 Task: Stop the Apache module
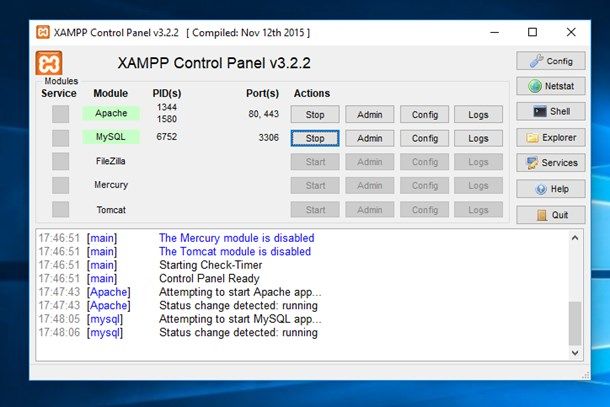click(315, 114)
